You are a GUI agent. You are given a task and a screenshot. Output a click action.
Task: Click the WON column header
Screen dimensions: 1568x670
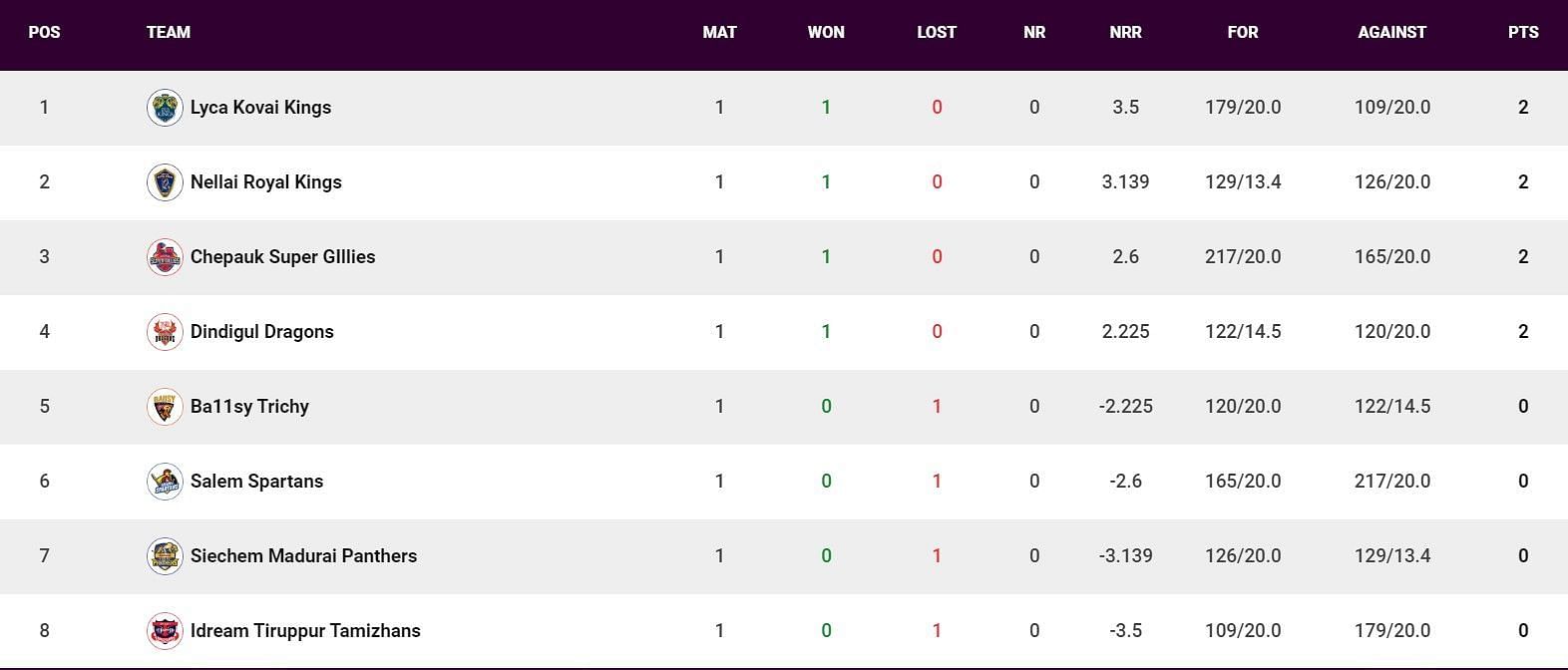point(826,32)
